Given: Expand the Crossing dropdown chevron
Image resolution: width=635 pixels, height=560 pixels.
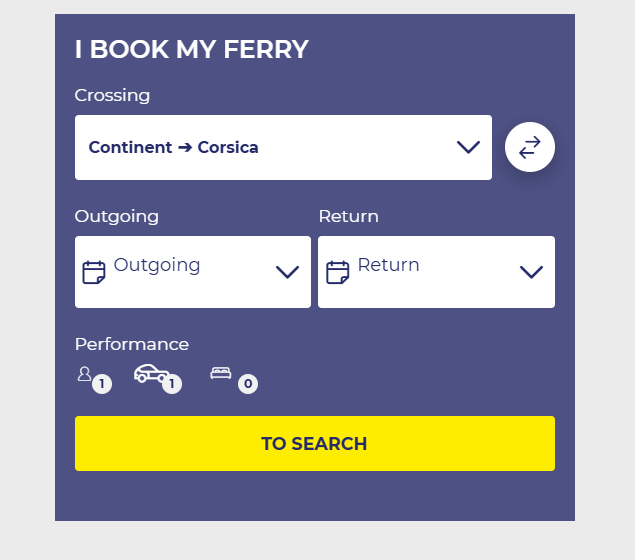Looking at the screenshot, I should tap(468, 147).
